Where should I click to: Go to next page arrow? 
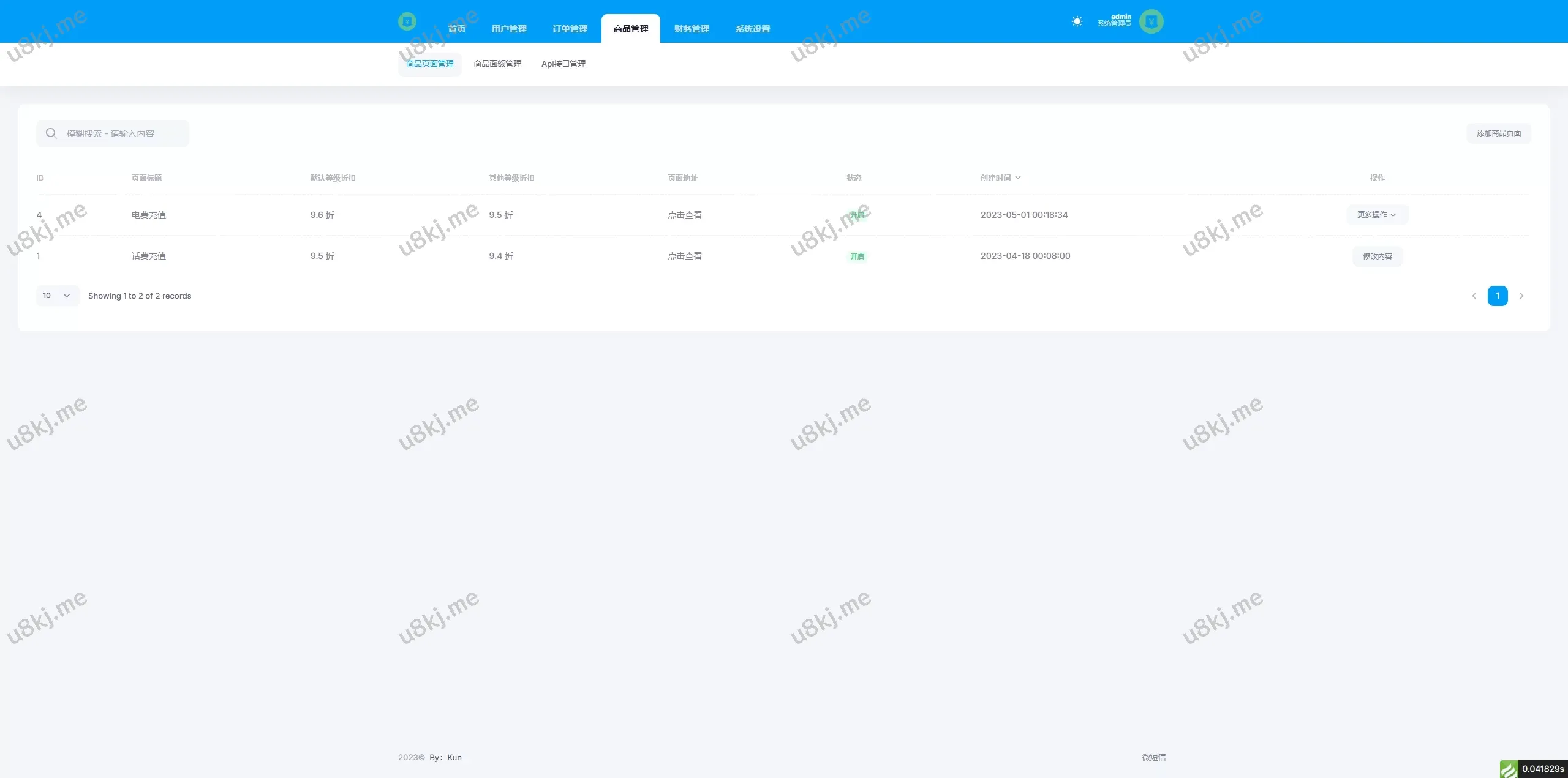1521,296
